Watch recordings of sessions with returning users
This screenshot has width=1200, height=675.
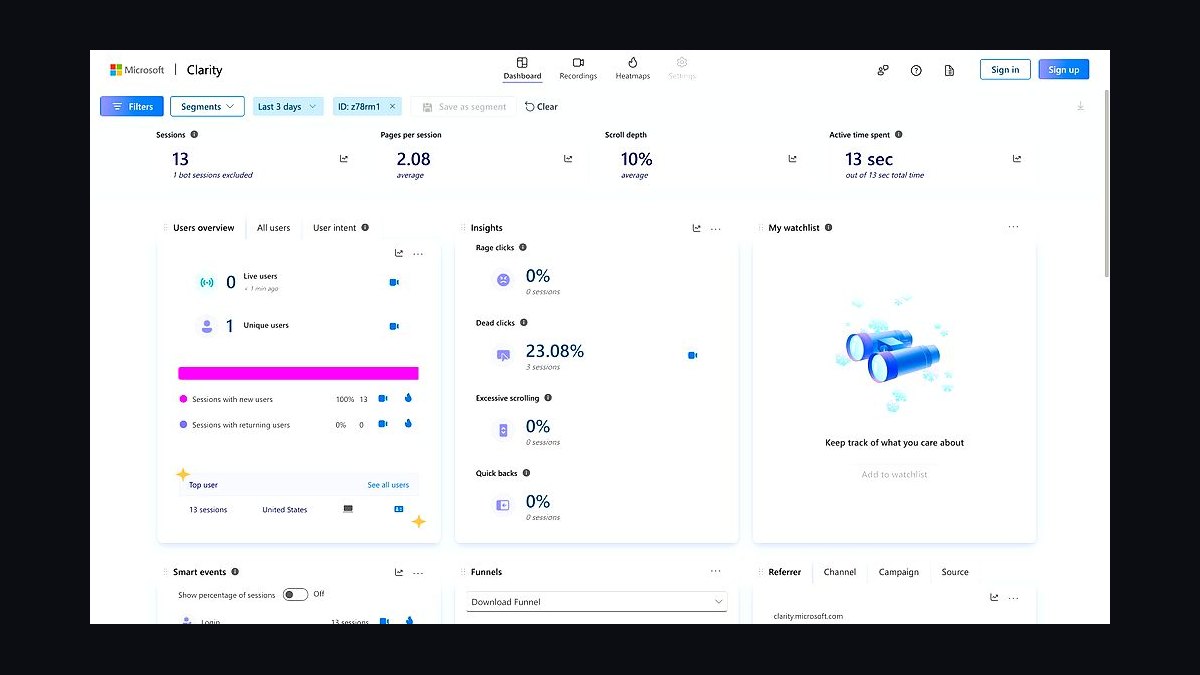382,424
